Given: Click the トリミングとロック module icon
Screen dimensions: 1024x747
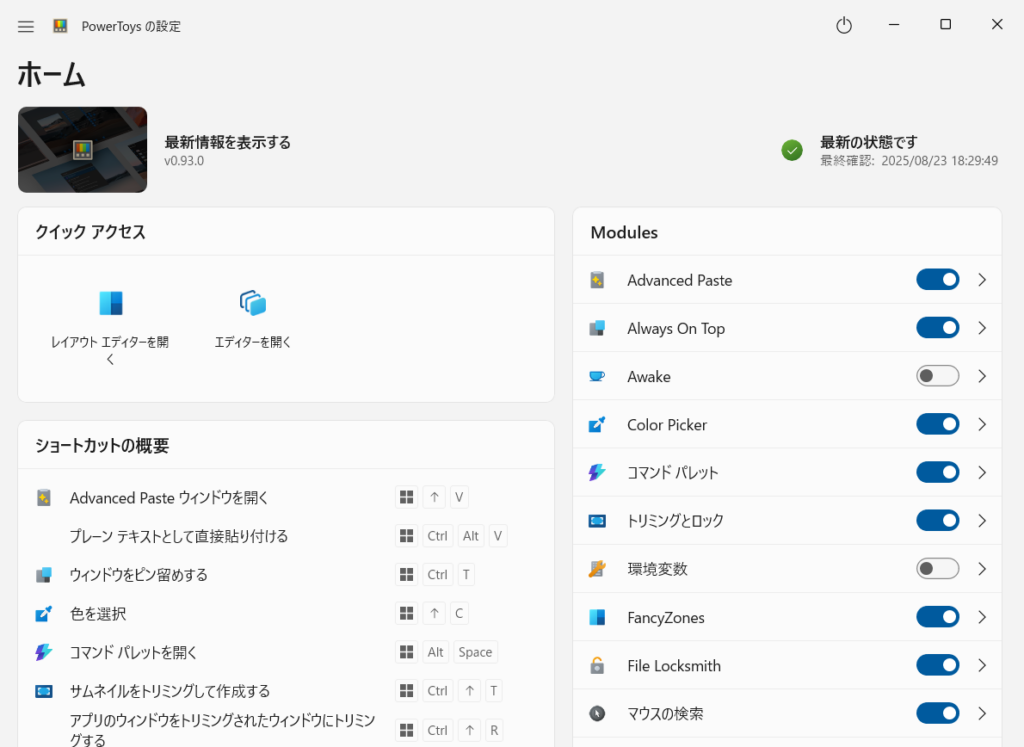Looking at the screenshot, I should [597, 521].
